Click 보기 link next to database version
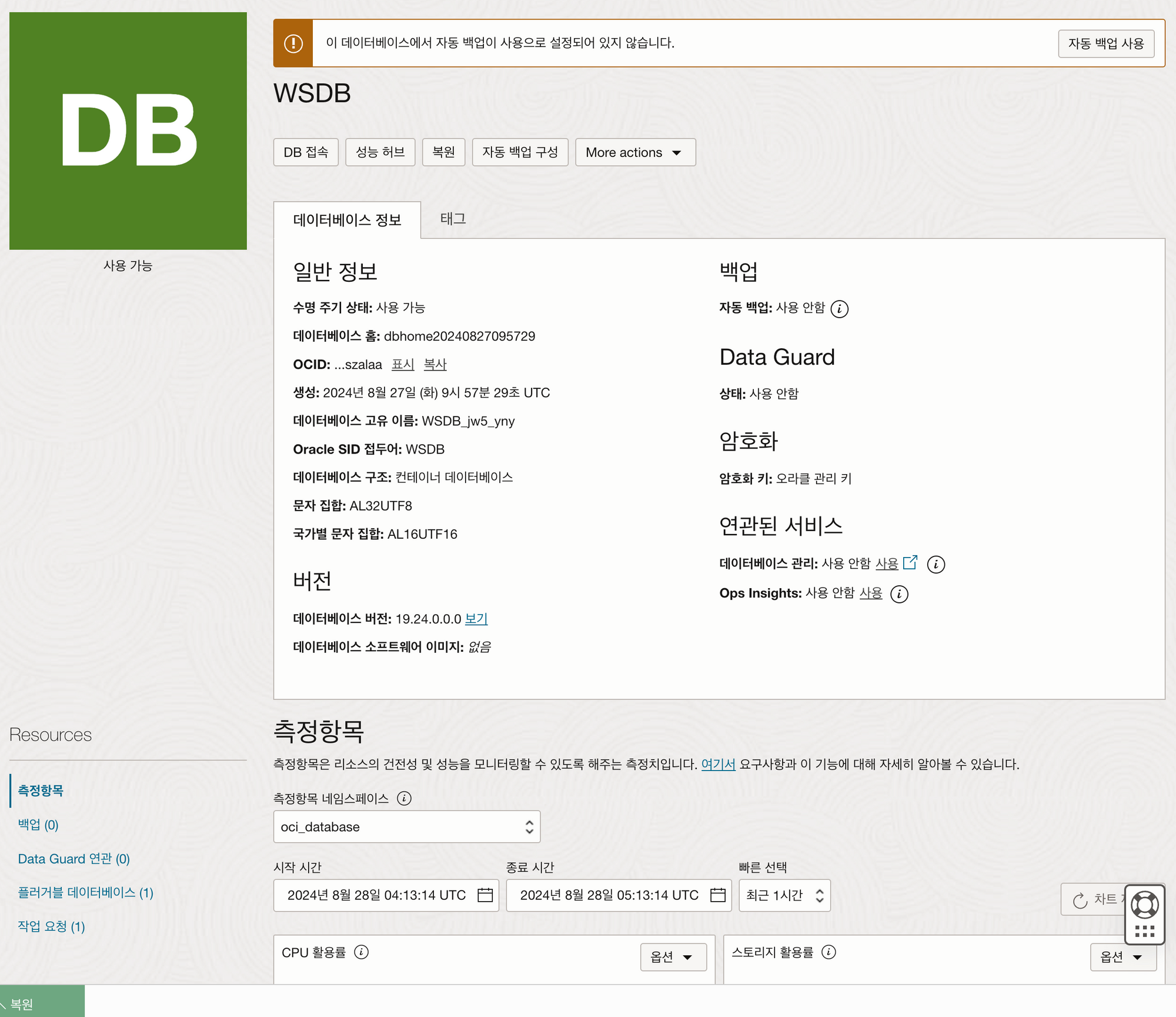 pyautogui.click(x=476, y=619)
